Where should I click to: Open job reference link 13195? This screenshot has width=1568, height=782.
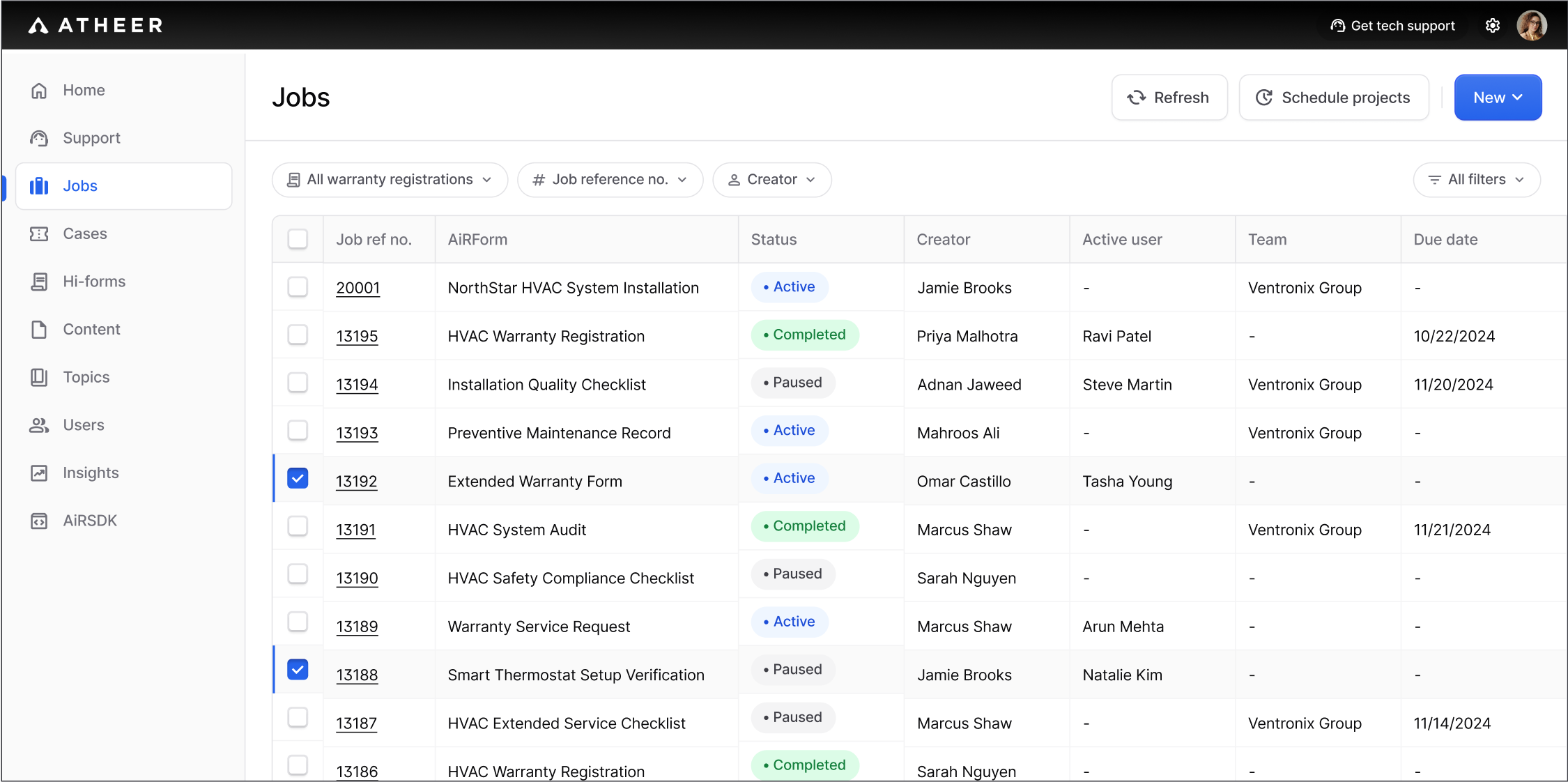358,337
